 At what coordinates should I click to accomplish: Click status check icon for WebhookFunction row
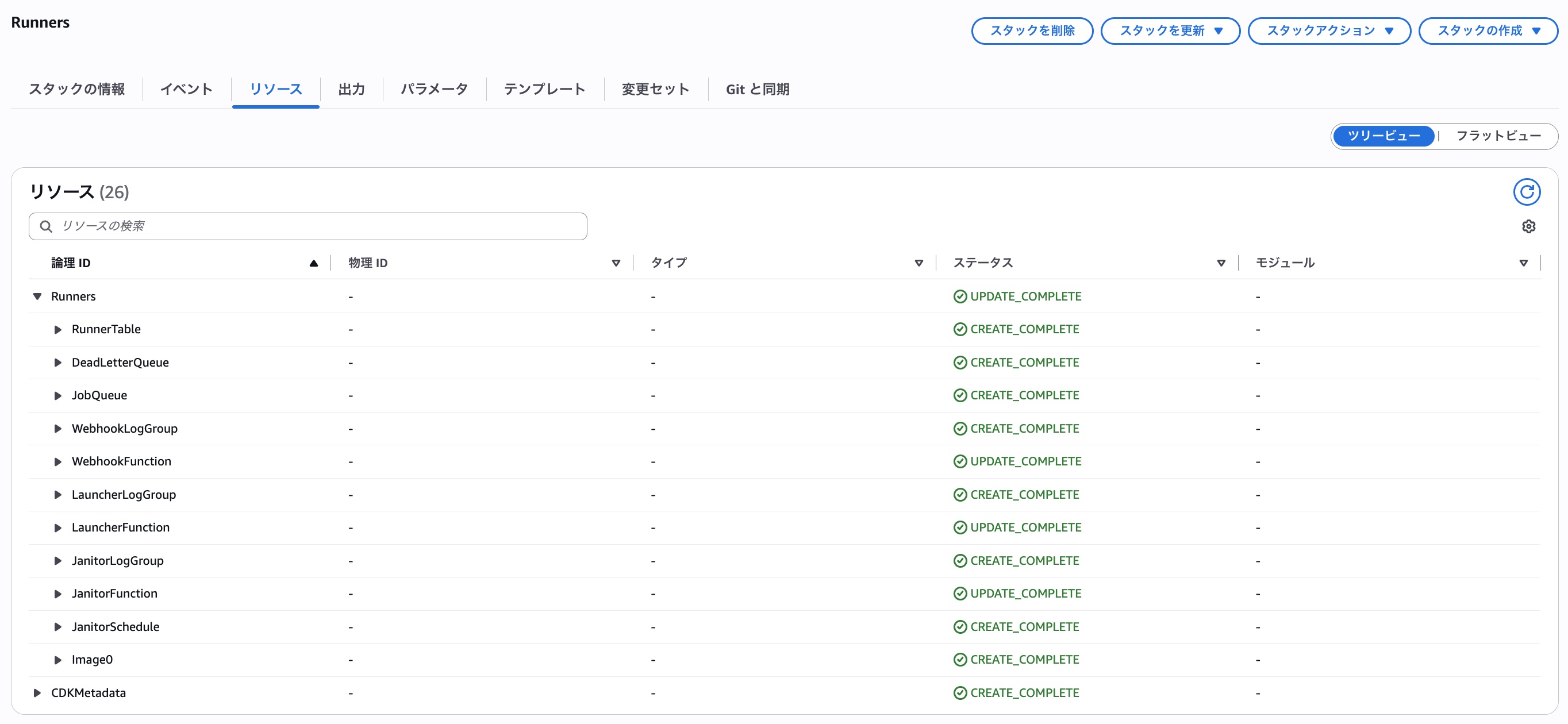pyautogui.click(x=960, y=461)
